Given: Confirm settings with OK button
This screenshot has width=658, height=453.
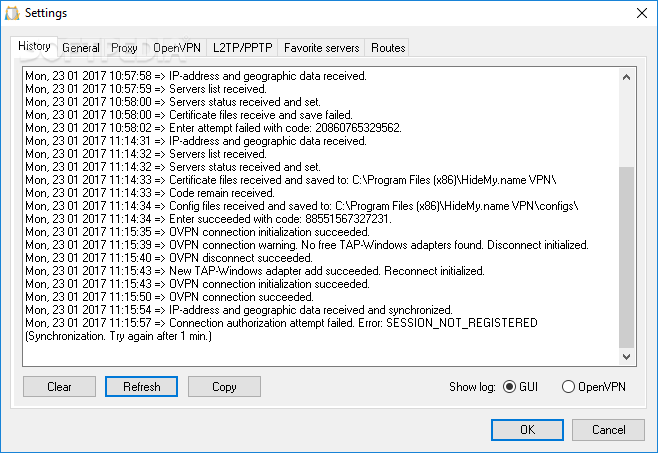Looking at the screenshot, I should coord(527,430).
